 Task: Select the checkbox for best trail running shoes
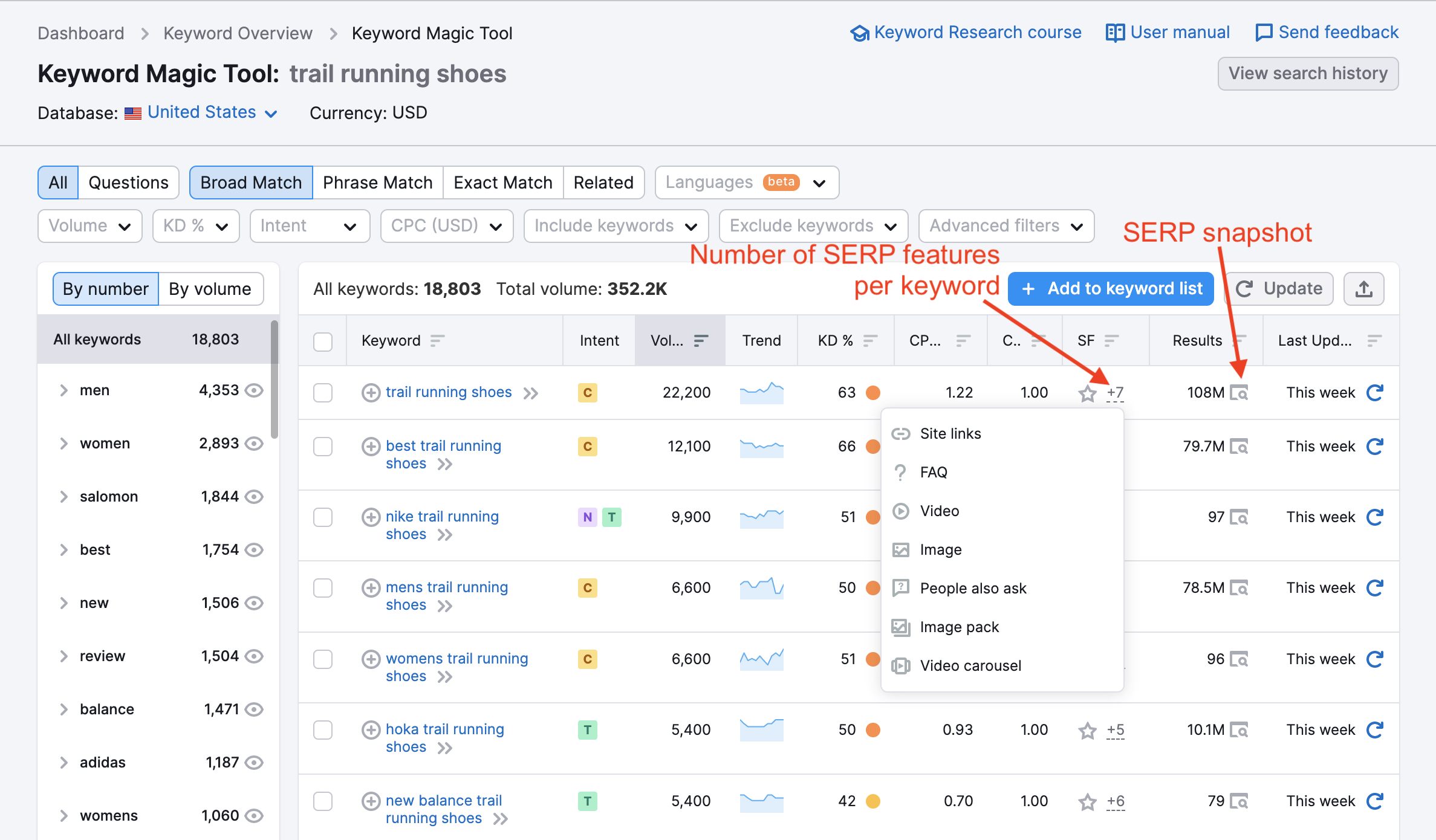tap(323, 447)
